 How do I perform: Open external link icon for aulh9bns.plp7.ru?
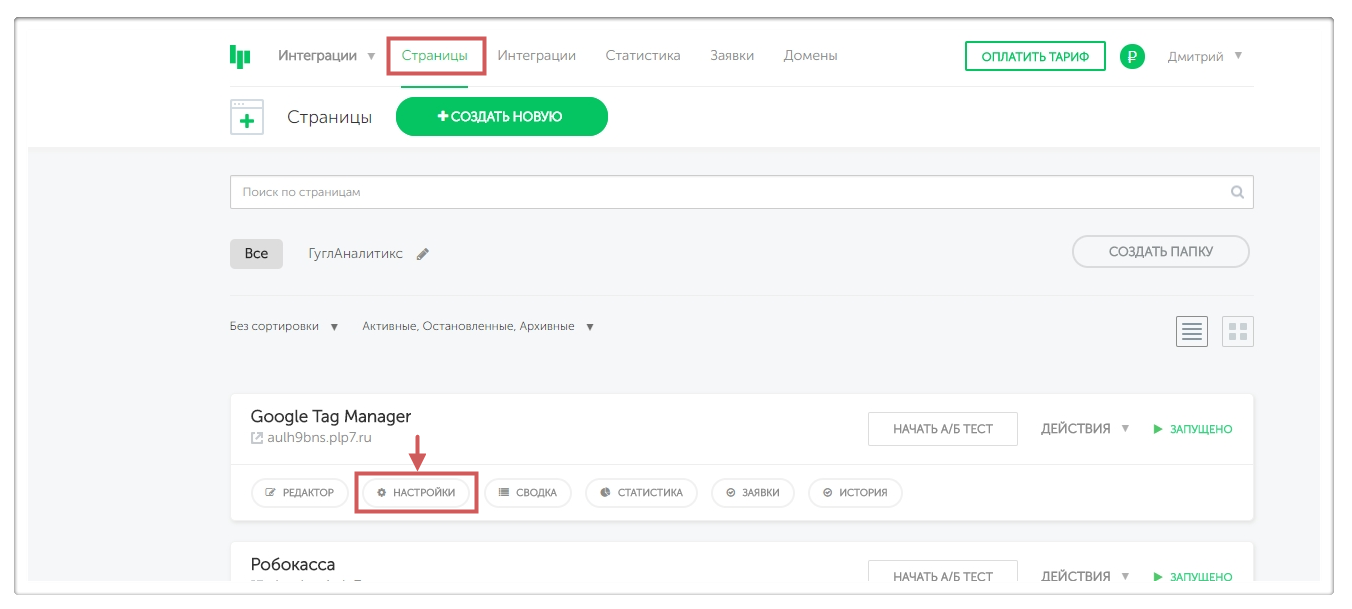(257, 438)
